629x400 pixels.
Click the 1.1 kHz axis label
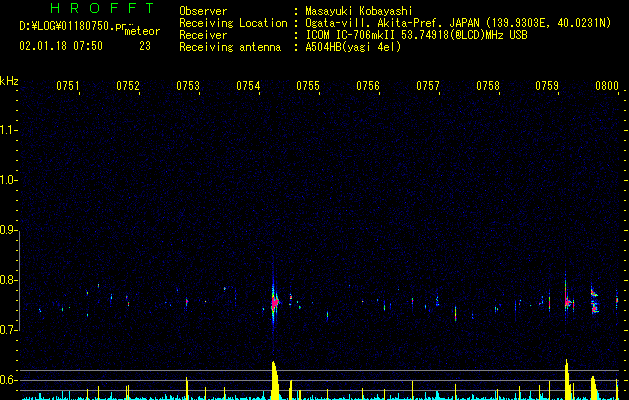[9, 130]
